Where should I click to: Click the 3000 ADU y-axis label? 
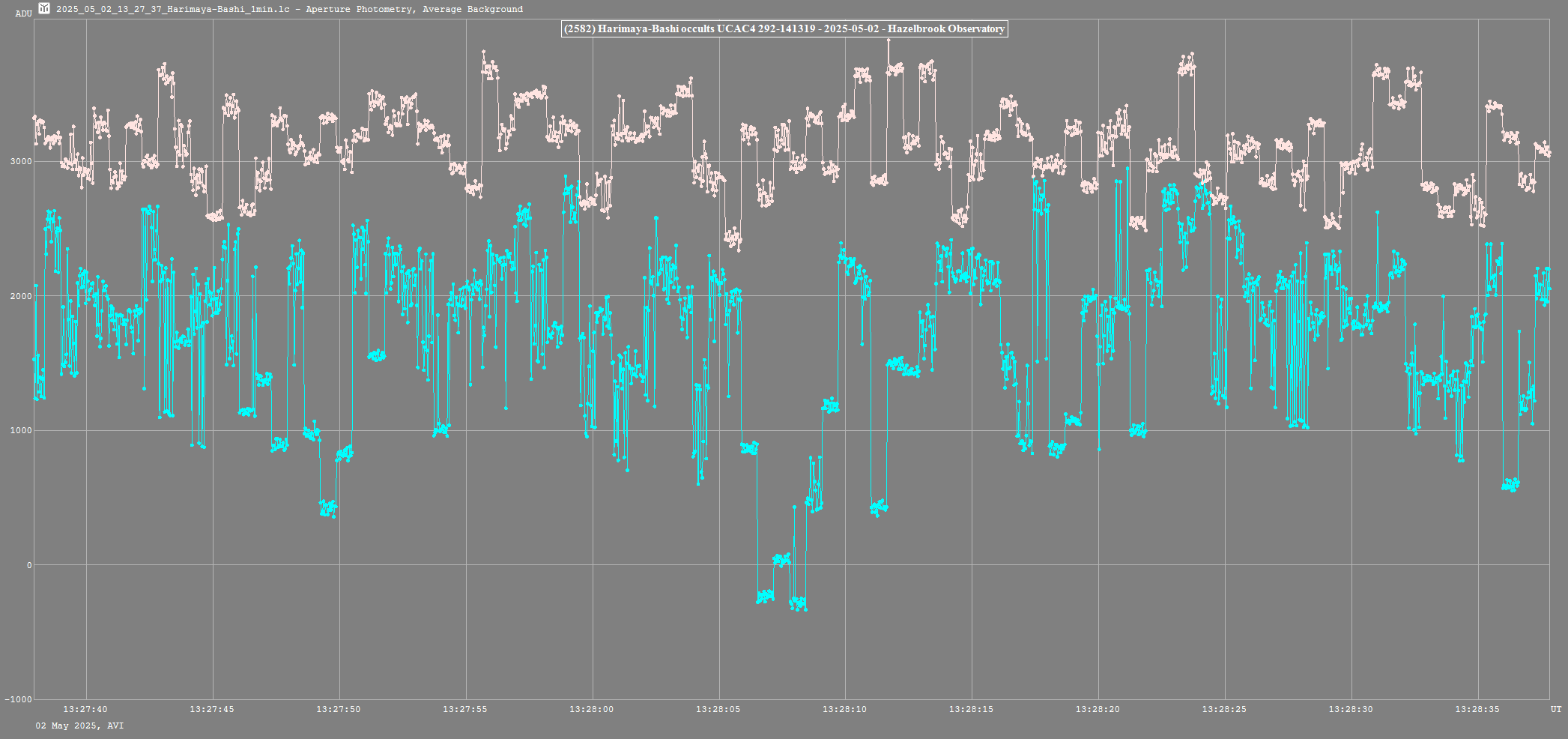point(21,162)
